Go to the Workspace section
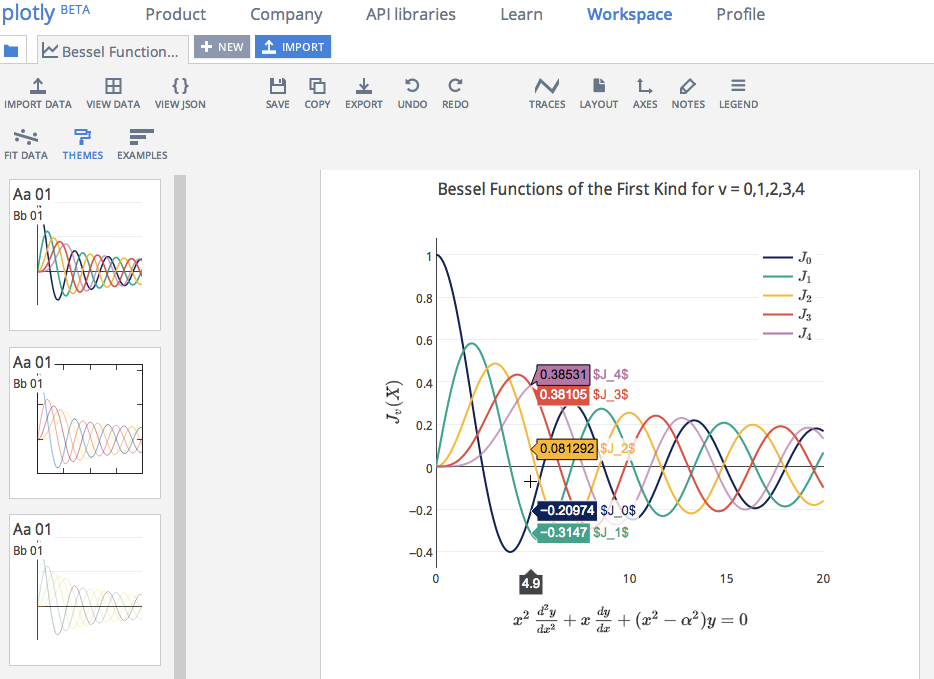 pos(629,15)
